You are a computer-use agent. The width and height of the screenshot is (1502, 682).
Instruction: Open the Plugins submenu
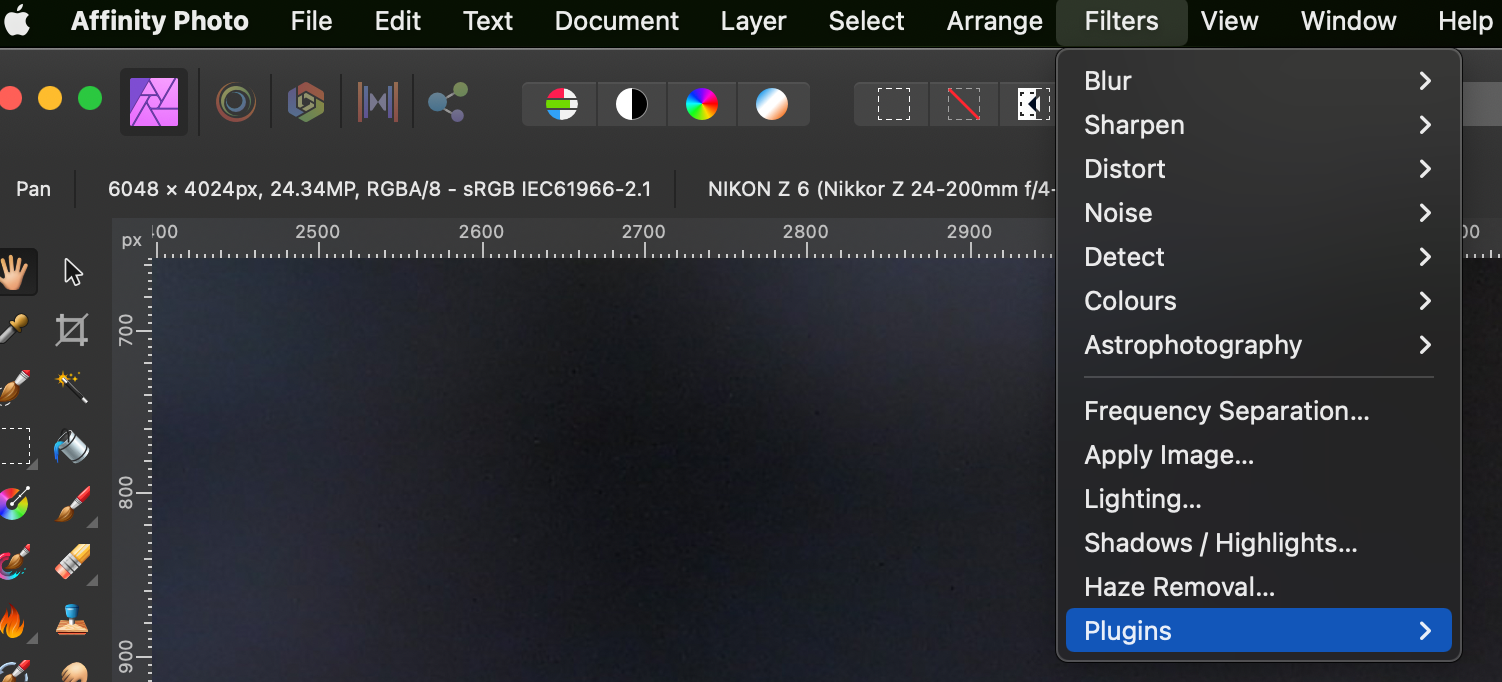(1258, 631)
